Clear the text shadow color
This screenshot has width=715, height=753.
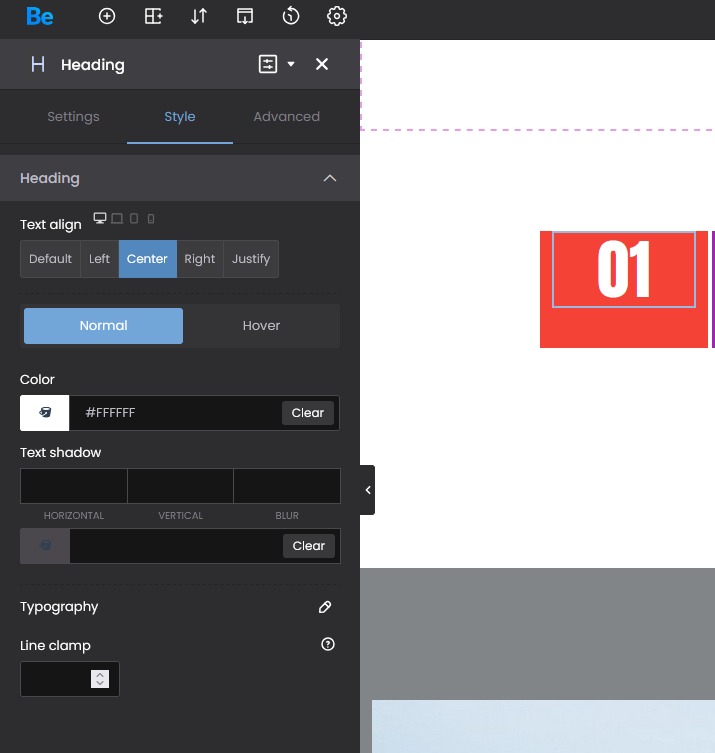click(x=309, y=546)
